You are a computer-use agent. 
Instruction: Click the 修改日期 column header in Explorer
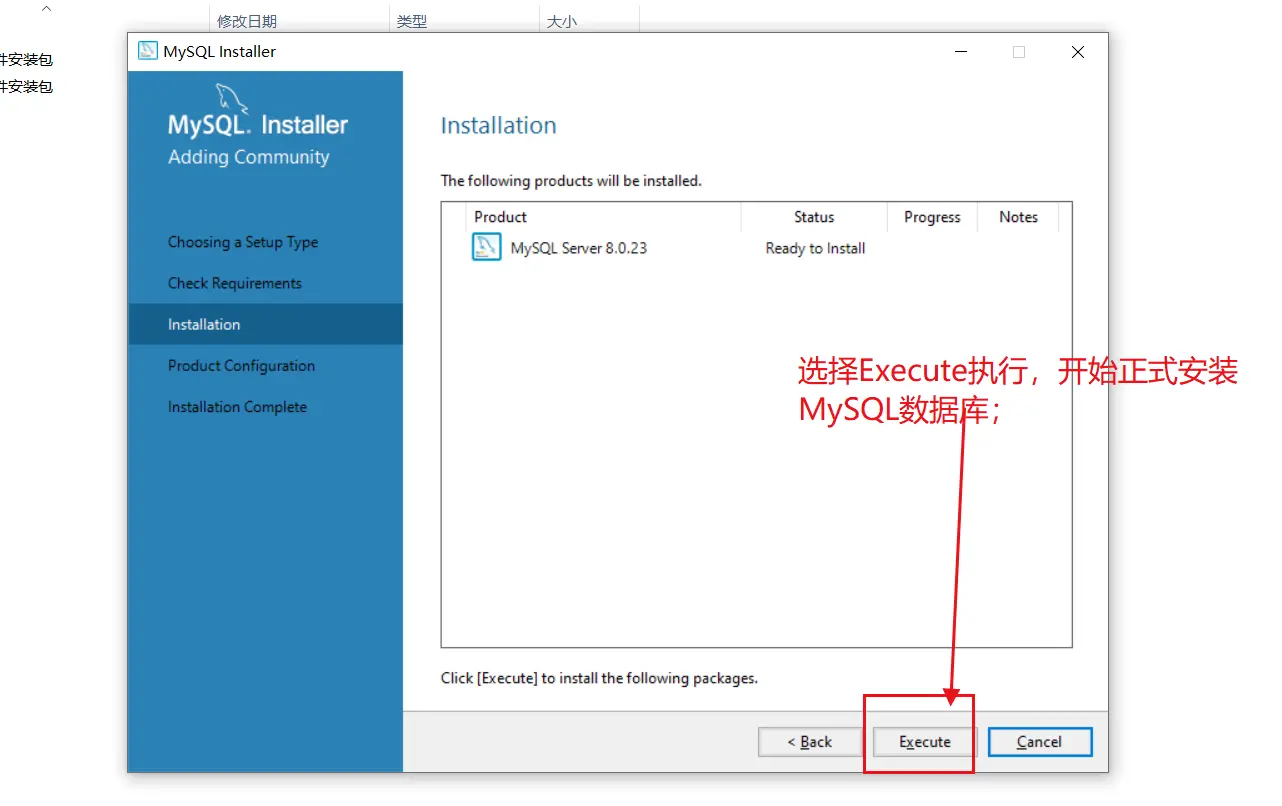[x=247, y=21]
